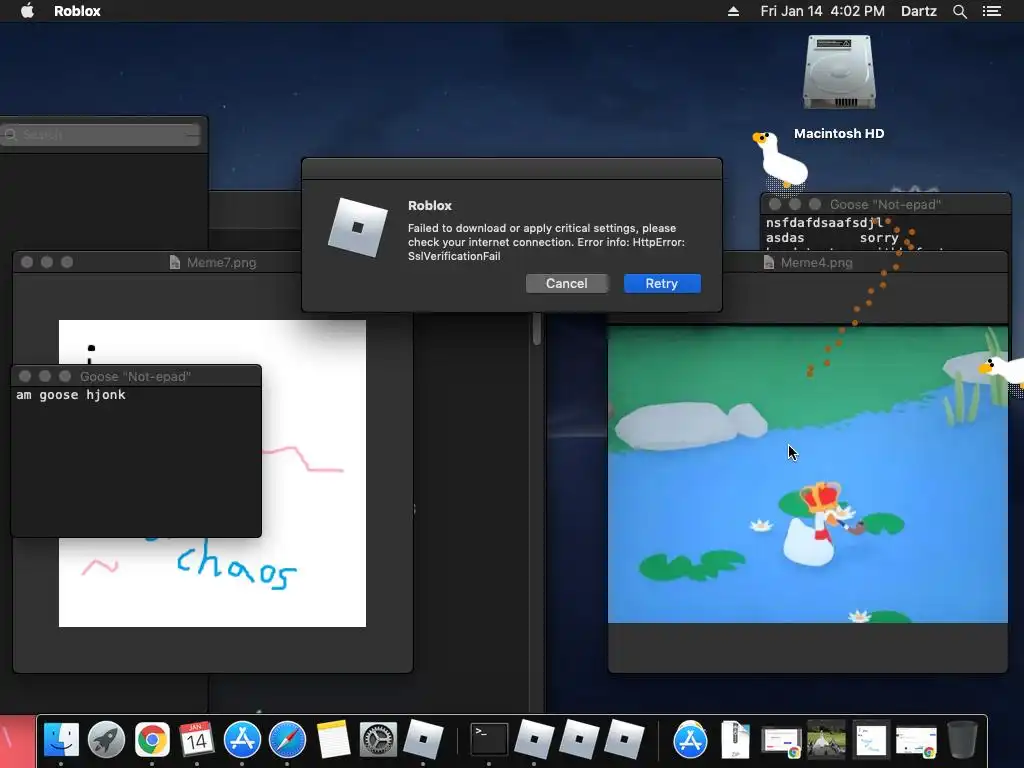Open the ZIP archive in the Dock
This screenshot has width=1024, height=768.
[x=735, y=740]
